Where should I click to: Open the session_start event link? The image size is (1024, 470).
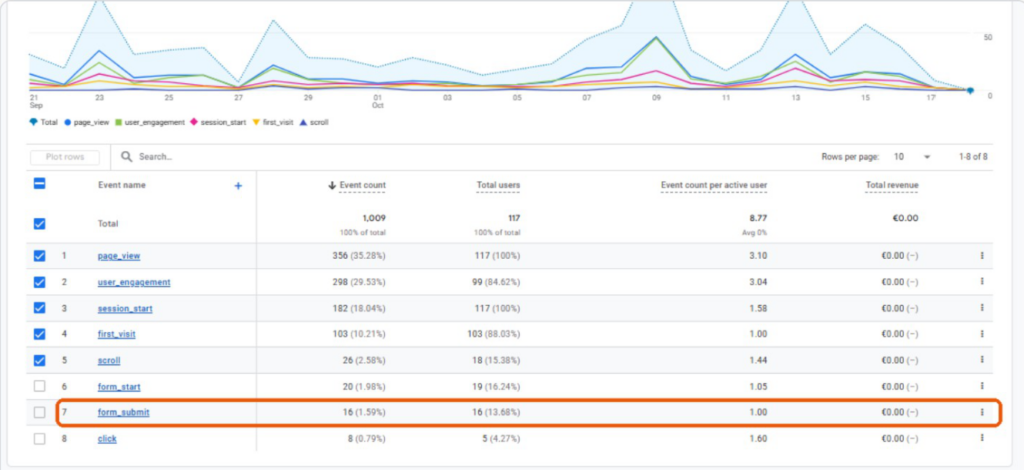125,308
